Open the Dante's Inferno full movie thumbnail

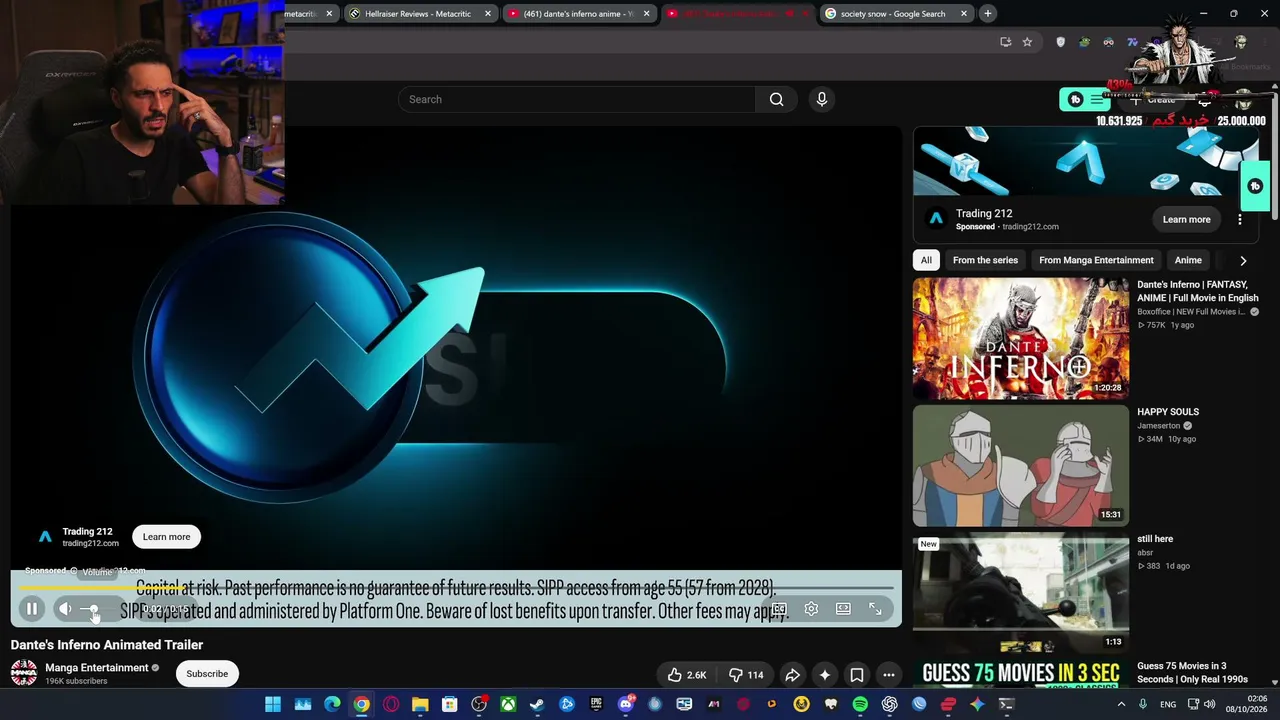[1021, 338]
